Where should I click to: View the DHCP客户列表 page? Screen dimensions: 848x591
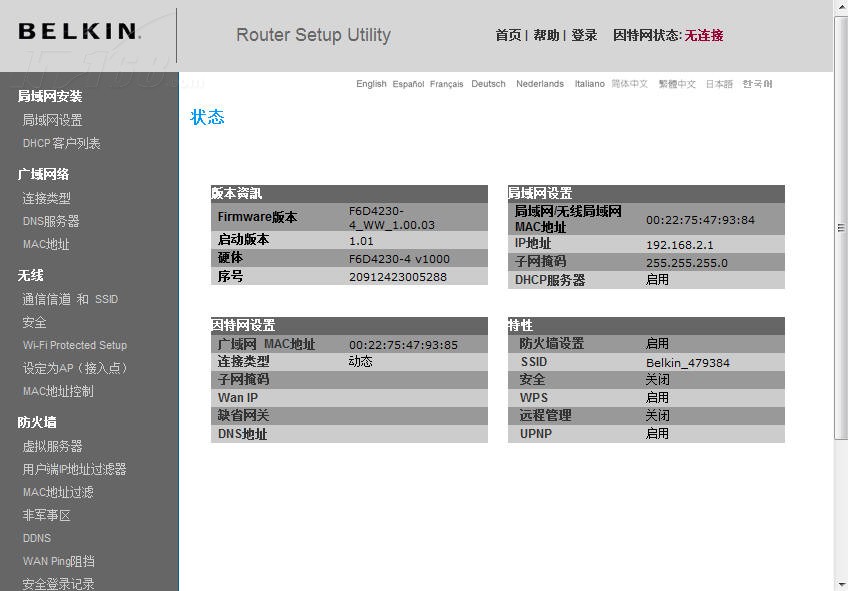point(60,143)
